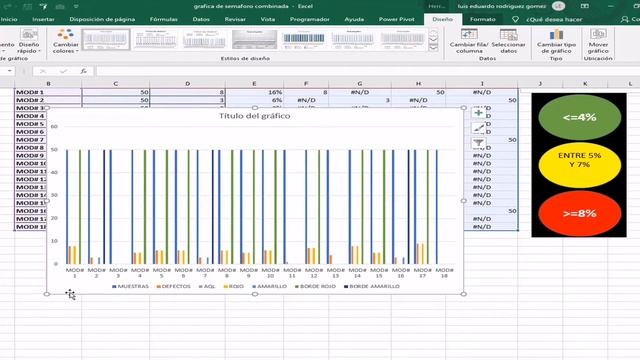640x360 pixels.
Task: Click the formula bar confirm checkmark
Action: pyautogui.click(x=63, y=71)
